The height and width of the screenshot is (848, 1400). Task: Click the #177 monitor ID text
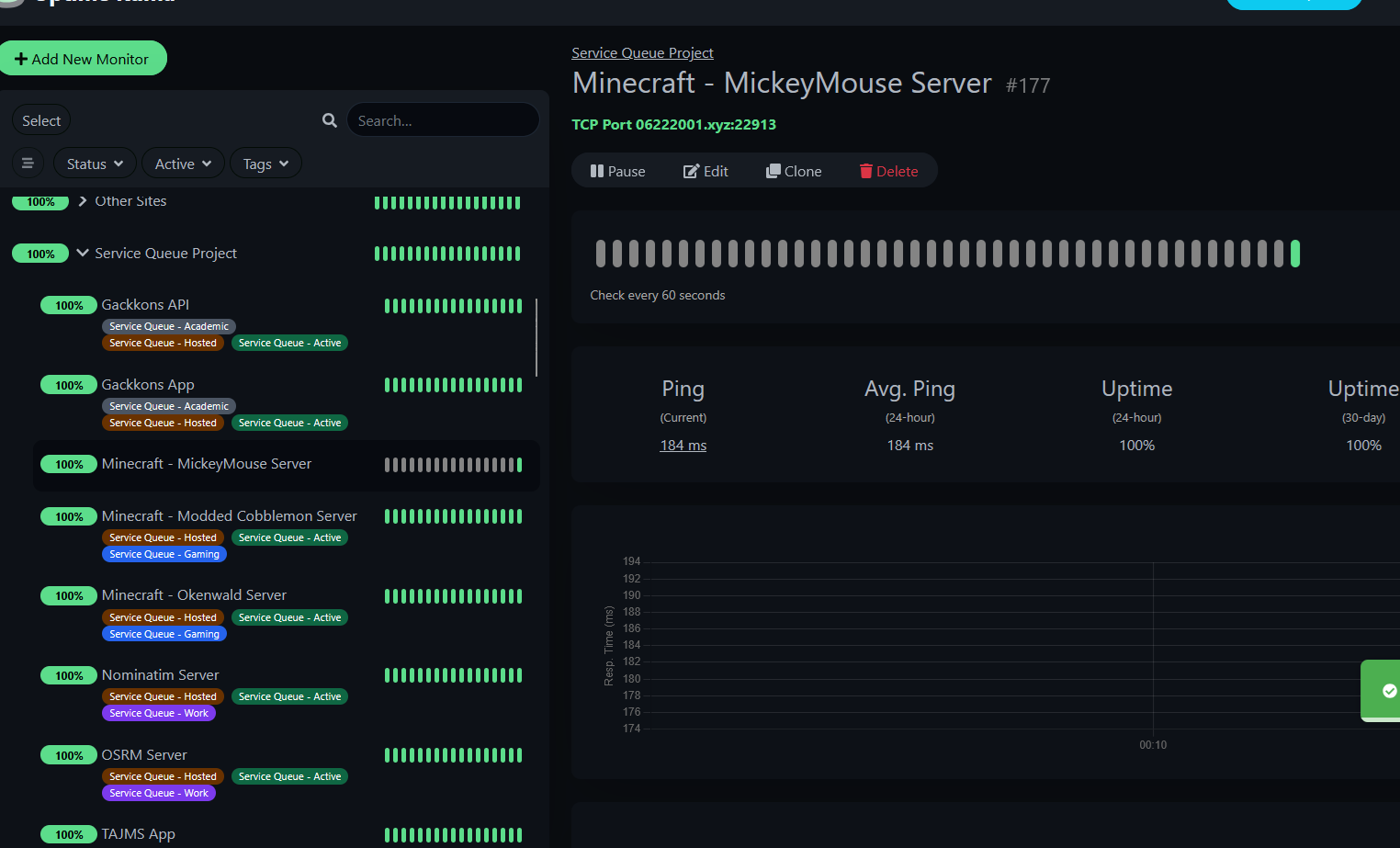(x=1028, y=85)
